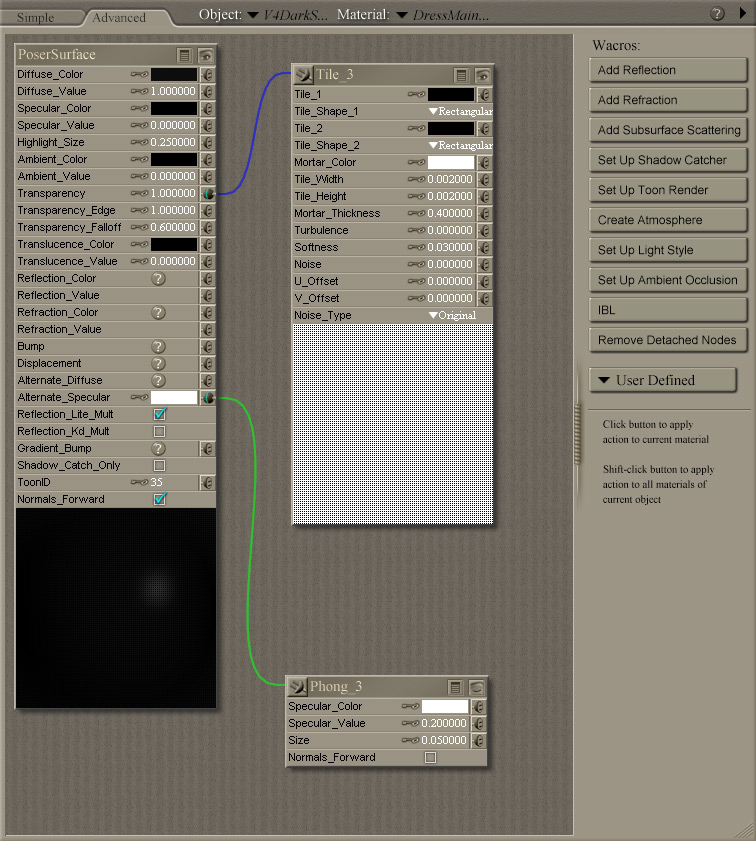Uncheck PoserSurface Normals_Forward checkbox
756x841 pixels.
tap(160, 499)
